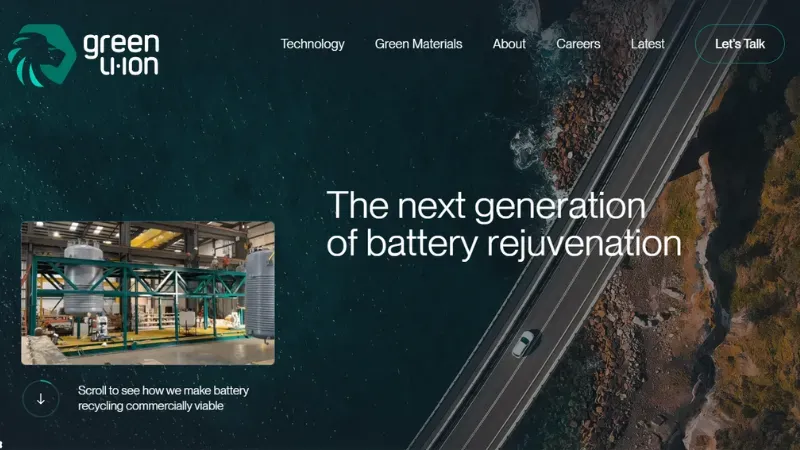Open the About page
The width and height of the screenshot is (800, 450).
point(509,44)
